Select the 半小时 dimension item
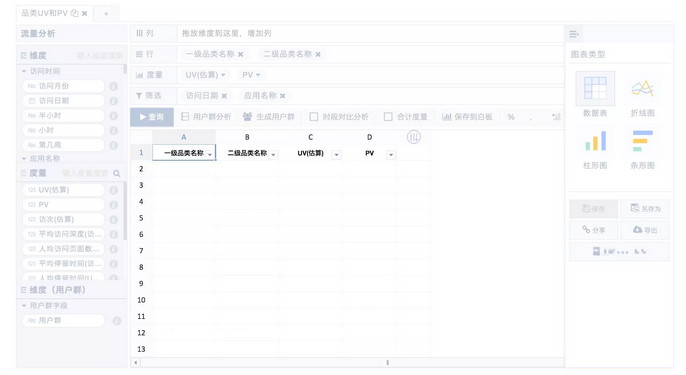Screen dimensions: 686x375 pyautogui.click(x=64, y=116)
